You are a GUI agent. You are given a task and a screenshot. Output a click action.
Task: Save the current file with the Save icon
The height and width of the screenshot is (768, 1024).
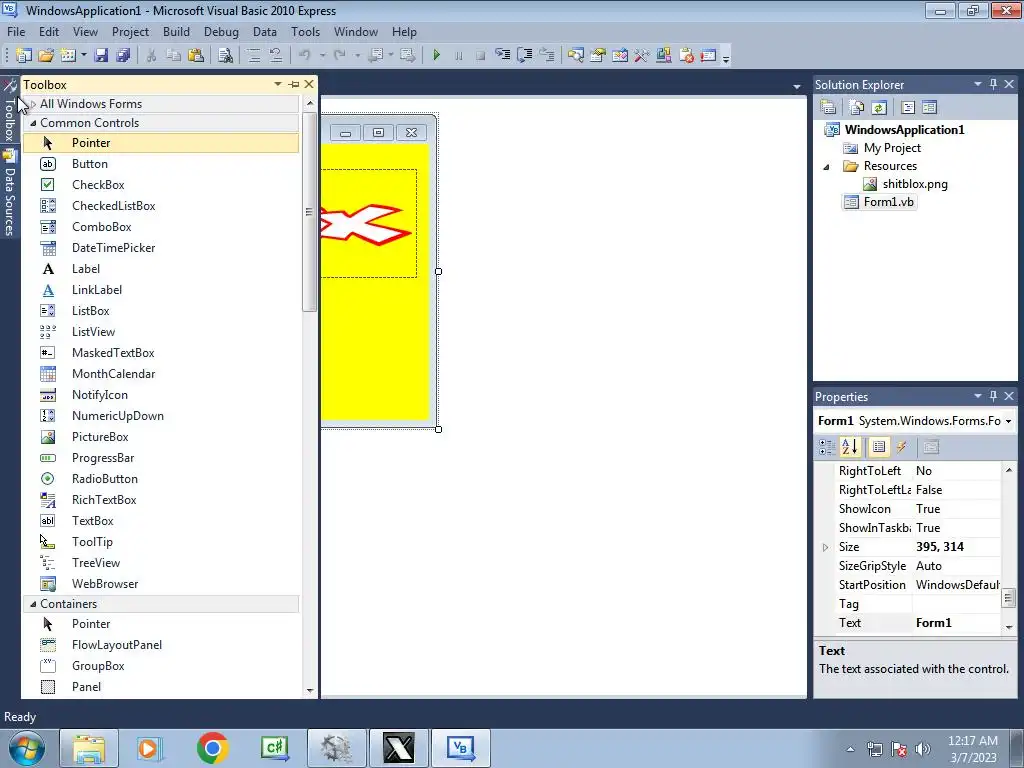(x=101, y=56)
